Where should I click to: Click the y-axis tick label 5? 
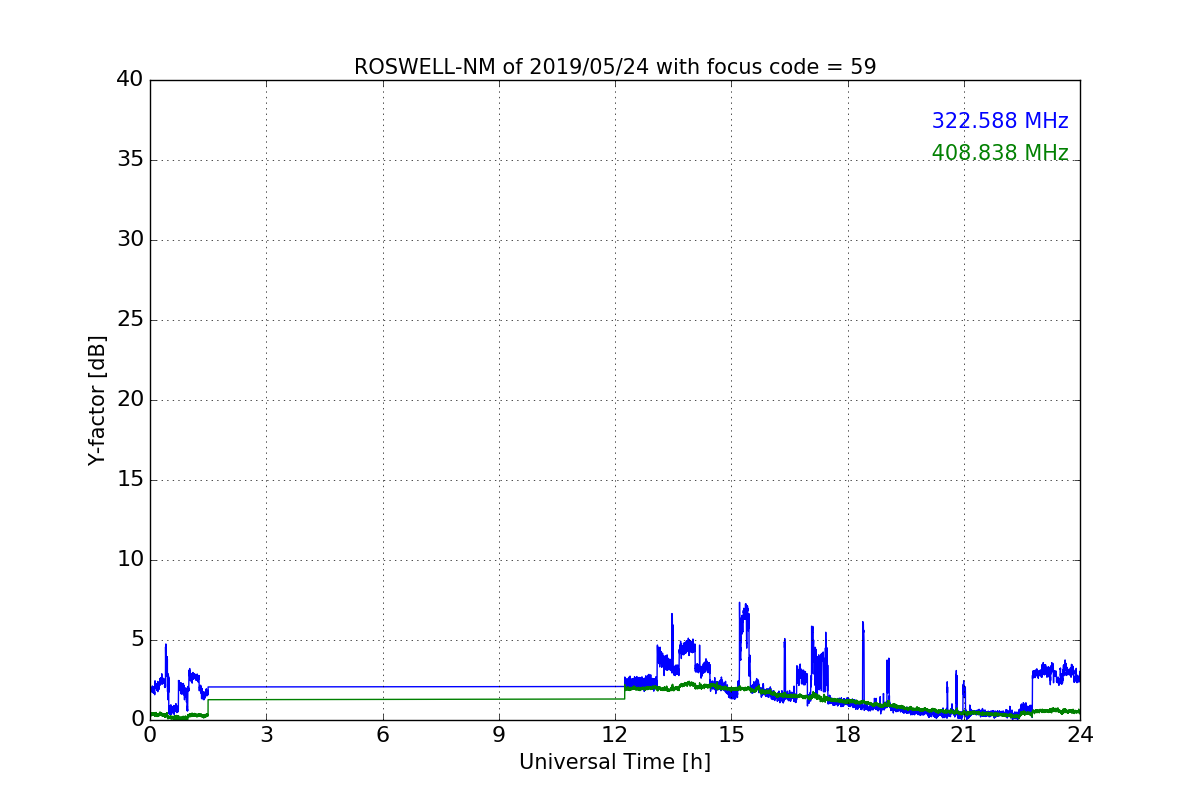pos(137,640)
